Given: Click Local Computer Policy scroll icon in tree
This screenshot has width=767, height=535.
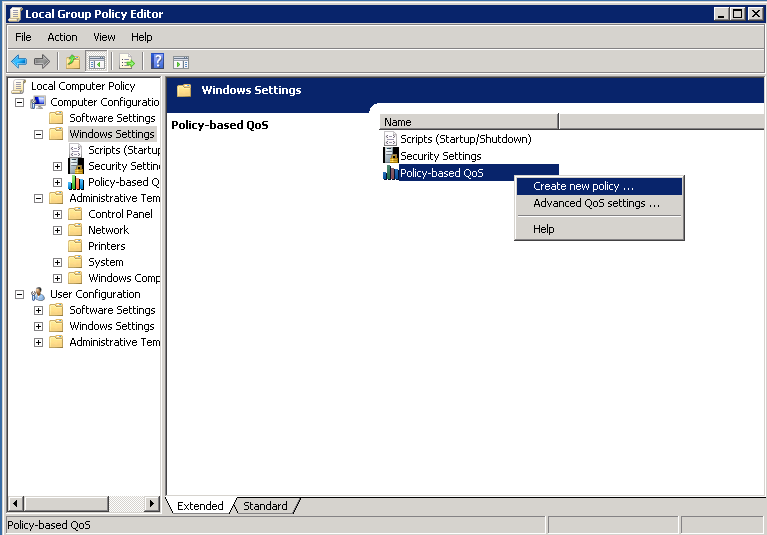Looking at the screenshot, I should click(19, 87).
